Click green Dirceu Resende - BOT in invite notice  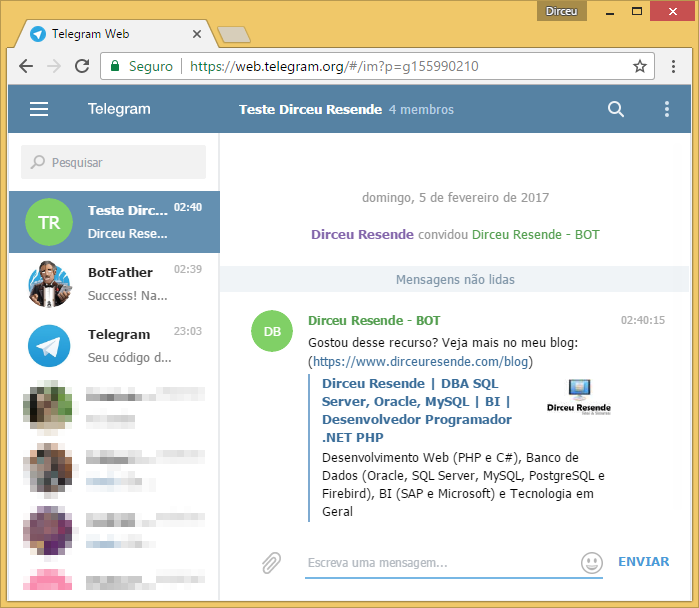coord(535,234)
